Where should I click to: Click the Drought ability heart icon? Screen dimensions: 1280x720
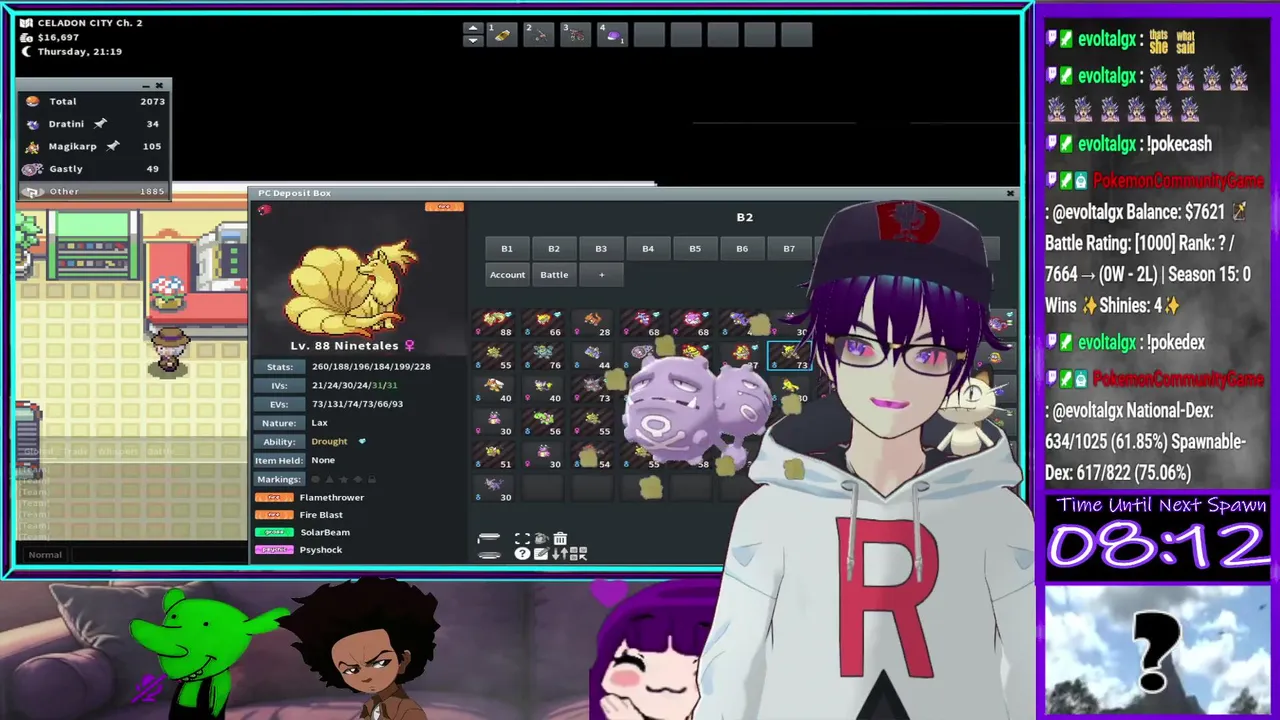point(362,441)
